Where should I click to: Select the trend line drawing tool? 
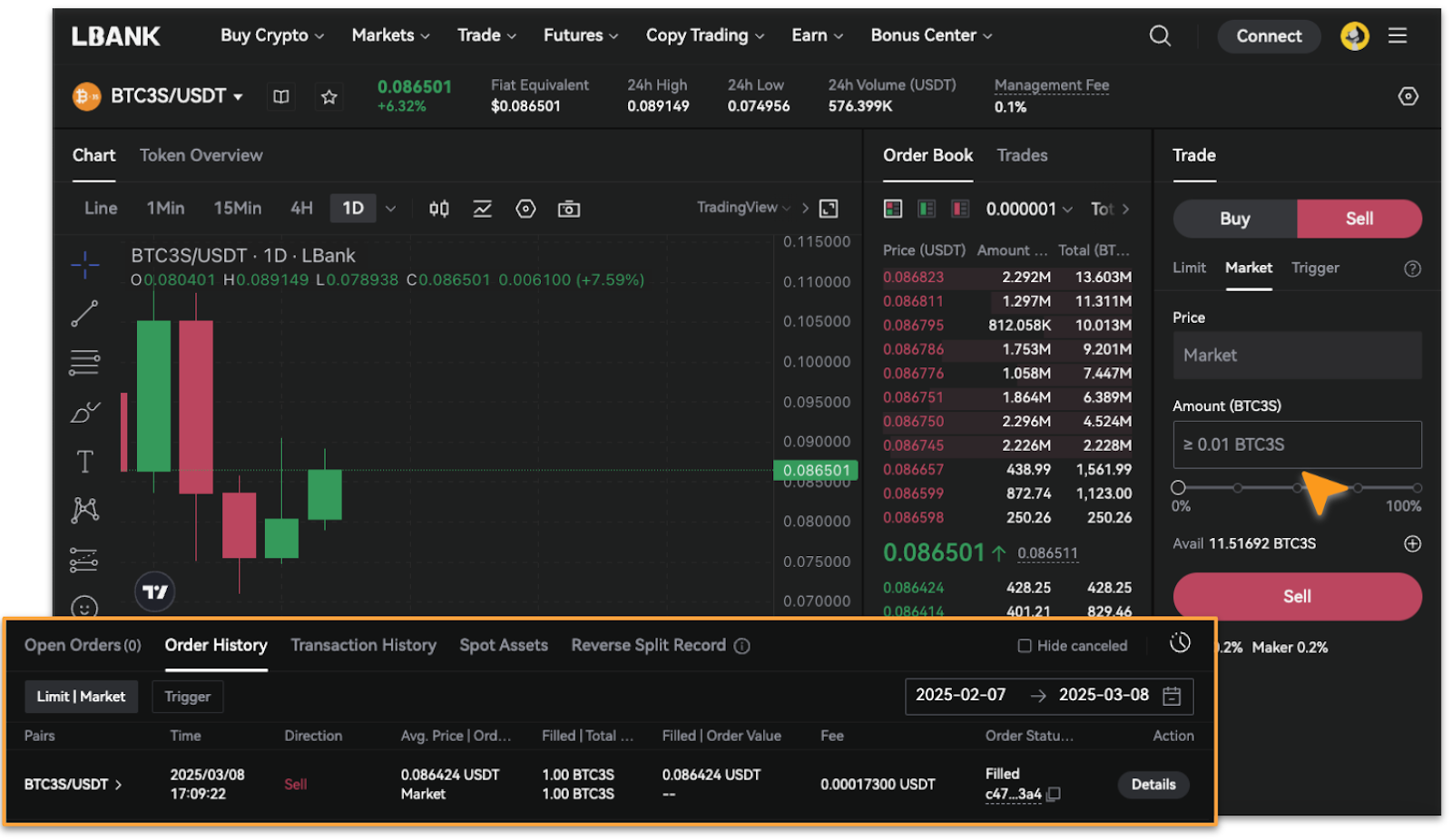[84, 314]
